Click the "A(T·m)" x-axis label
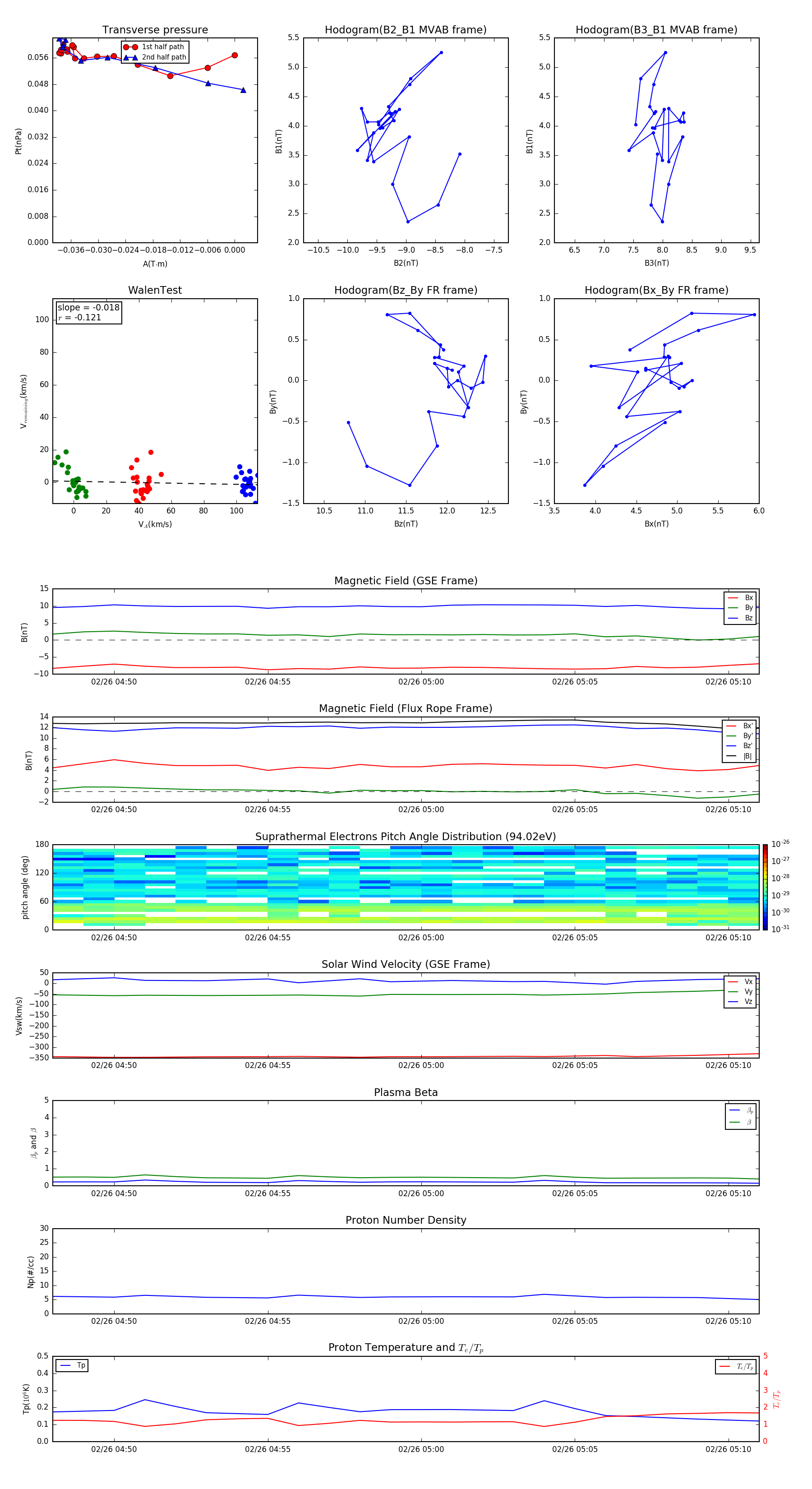Image resolution: width=812 pixels, height=1489 pixels. 155,264
